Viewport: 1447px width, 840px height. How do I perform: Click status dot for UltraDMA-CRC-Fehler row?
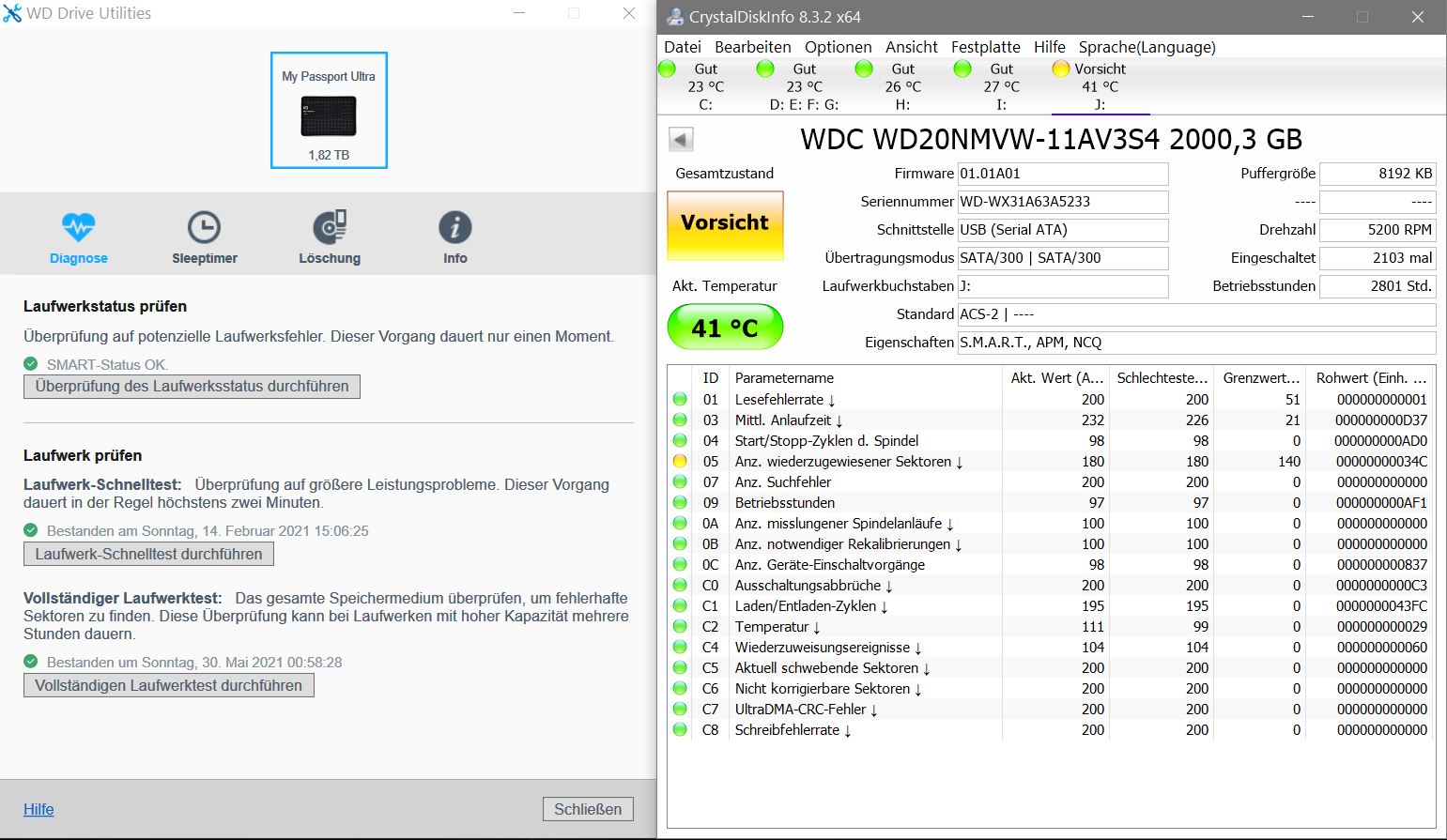[680, 709]
